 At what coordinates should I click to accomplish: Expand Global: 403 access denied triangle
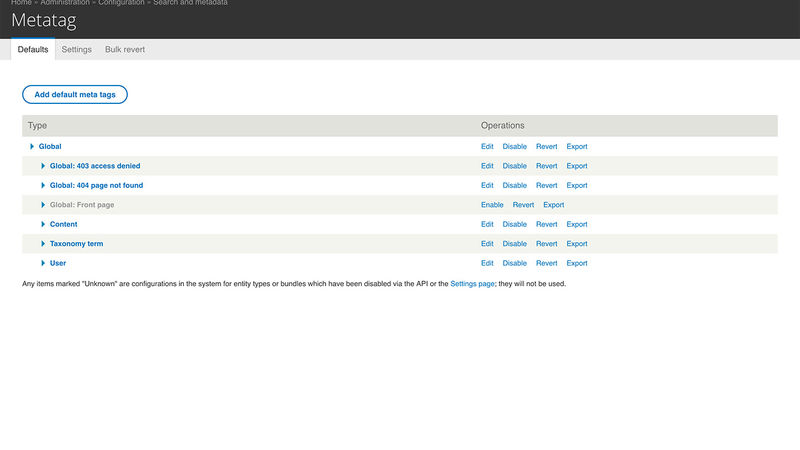[43, 166]
